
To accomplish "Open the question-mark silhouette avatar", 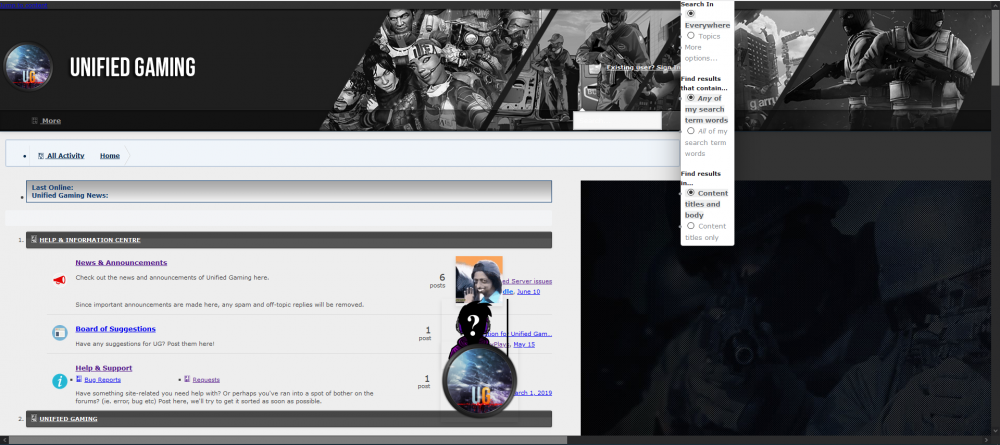I will click(x=473, y=327).
